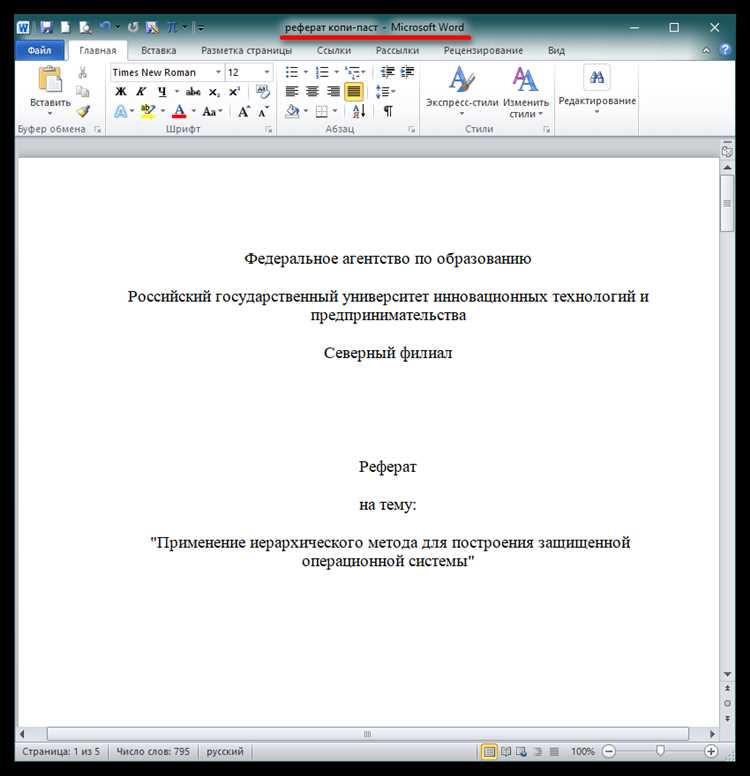Cut selection with the scissors icon
Image resolution: width=750 pixels, height=776 pixels.
coord(83,73)
